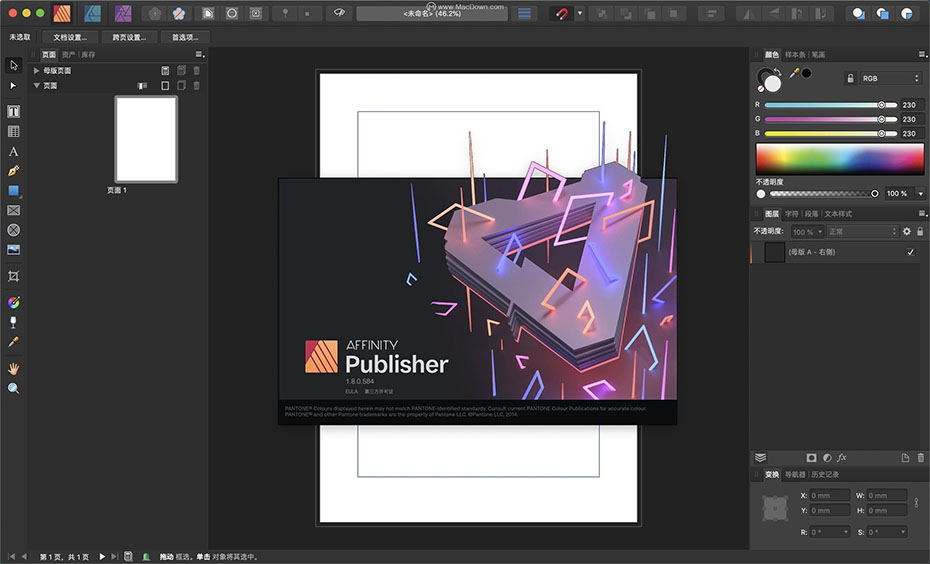Select the none color swatch indicator
Viewport: 930px width, 564px height.
(761, 90)
